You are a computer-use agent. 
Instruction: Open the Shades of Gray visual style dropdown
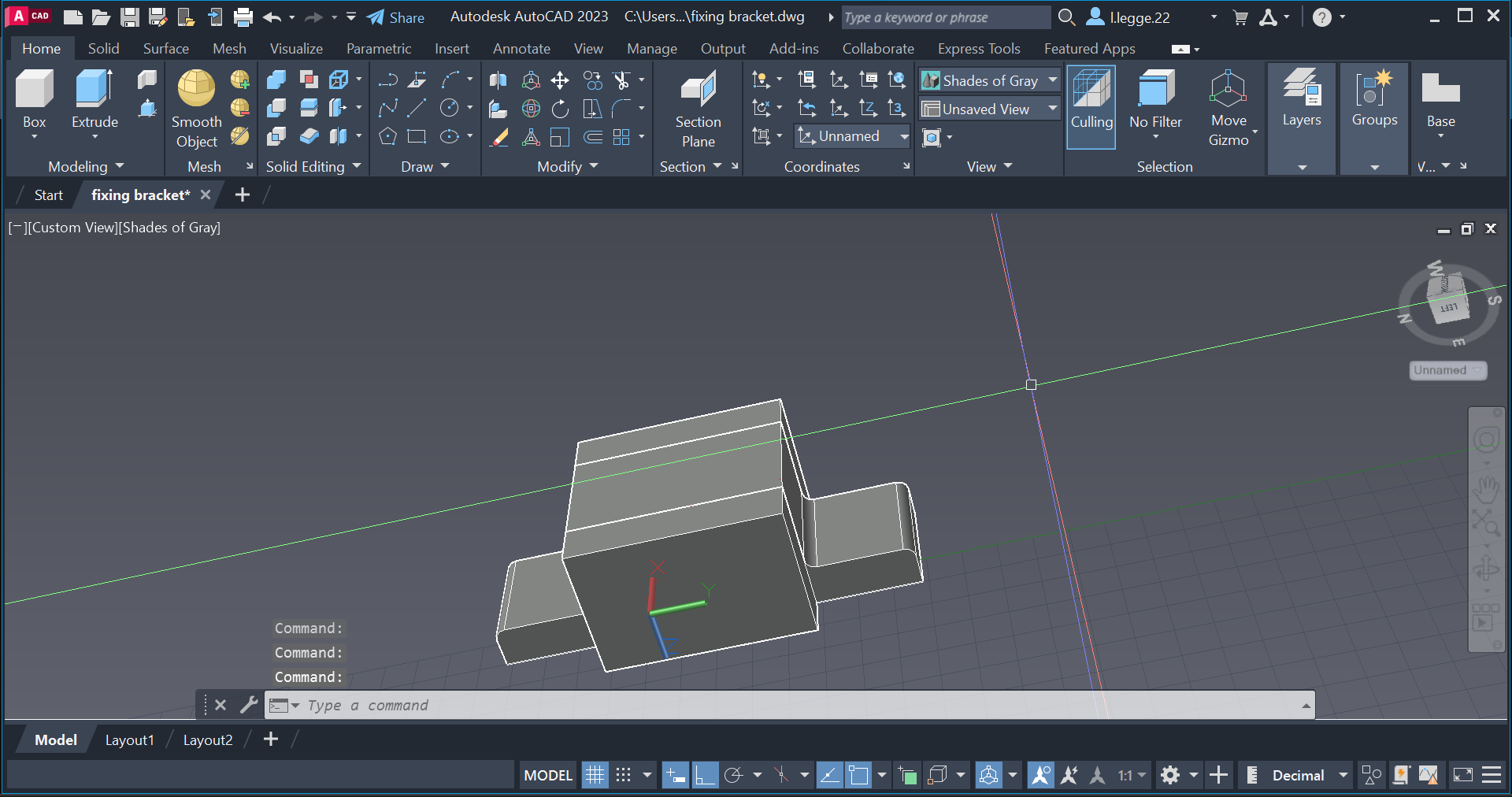(x=990, y=80)
